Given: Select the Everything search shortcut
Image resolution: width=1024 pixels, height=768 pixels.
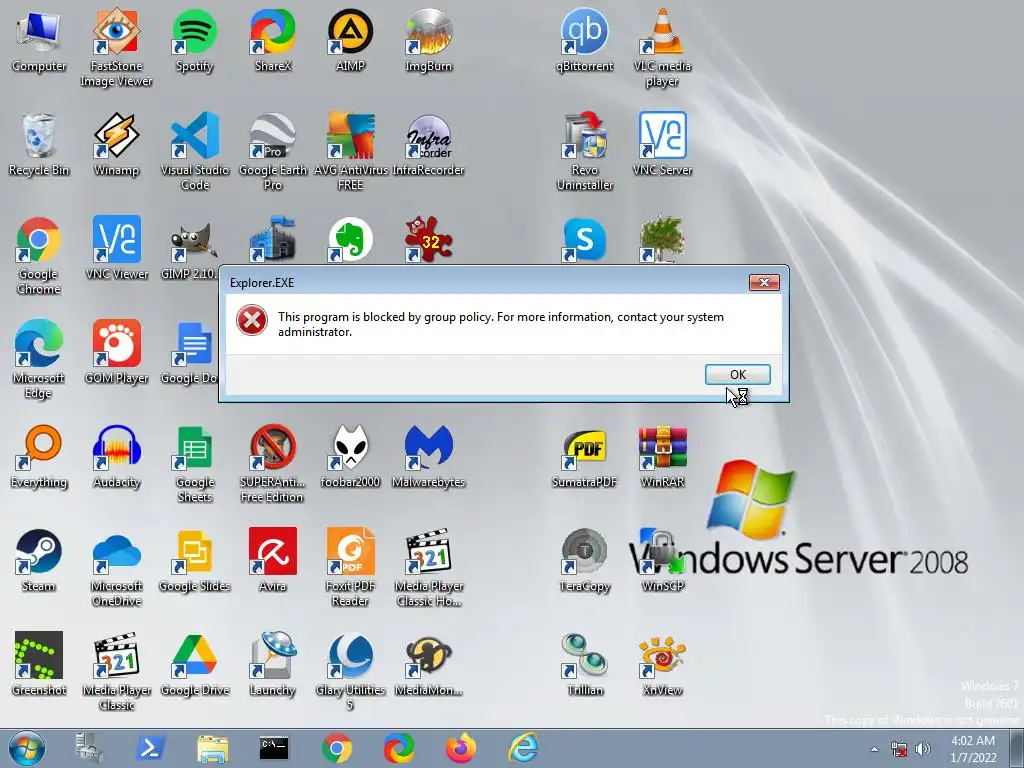Looking at the screenshot, I should [x=39, y=456].
